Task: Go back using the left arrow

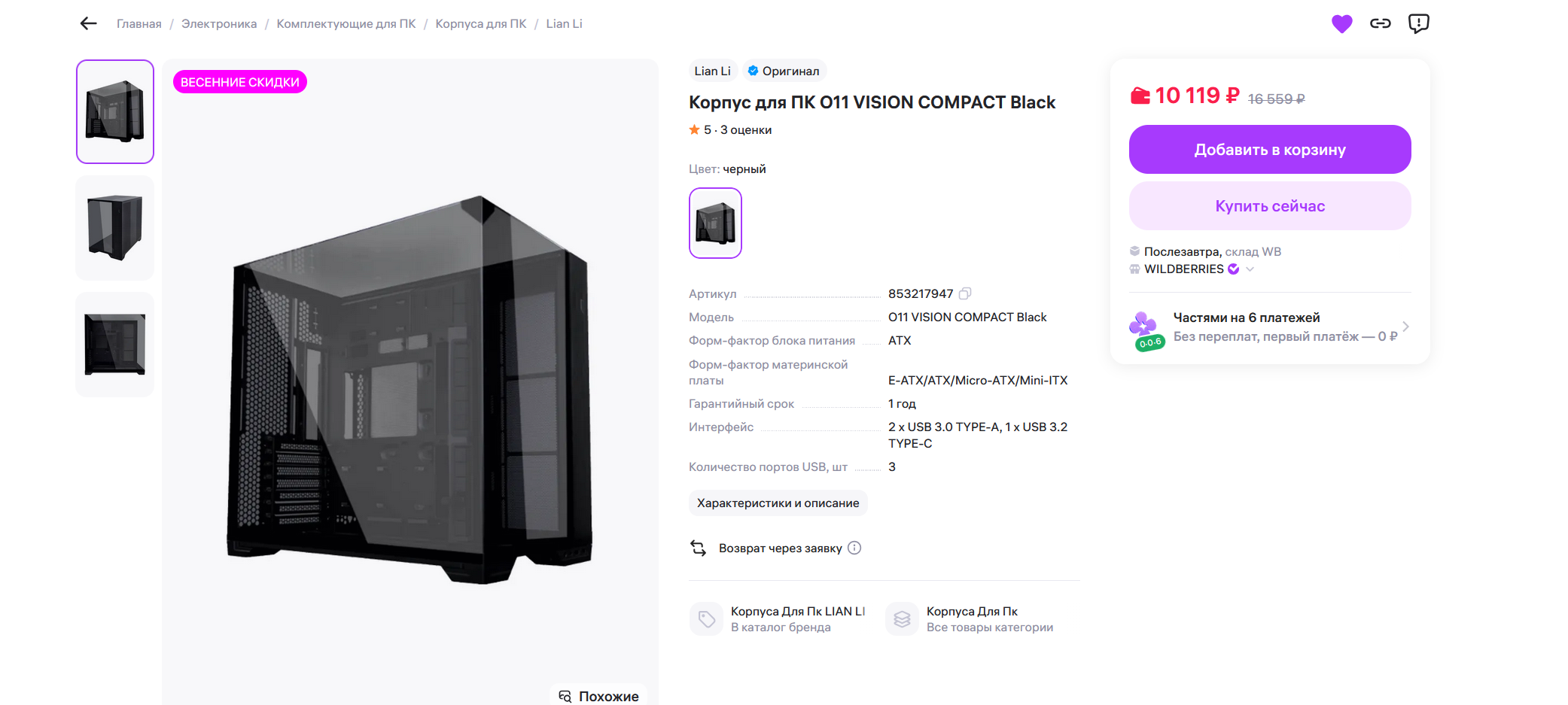Action: pyautogui.click(x=89, y=24)
